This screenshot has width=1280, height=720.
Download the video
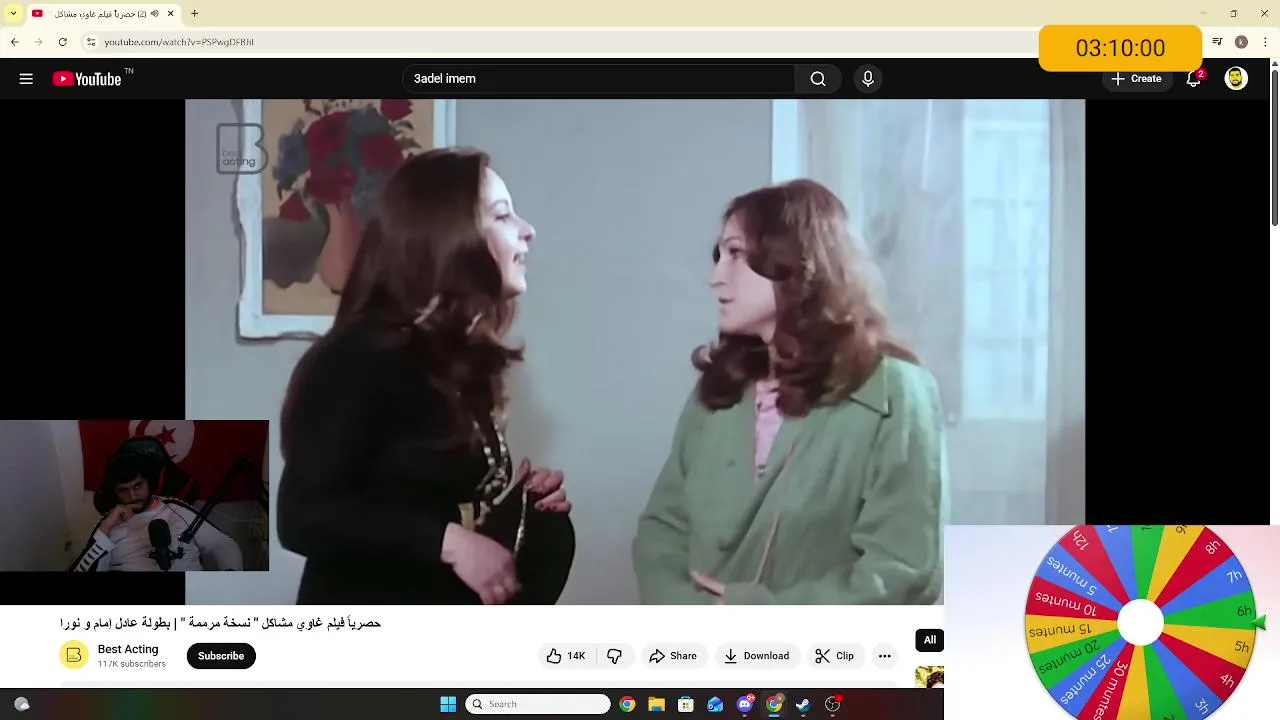coord(757,656)
